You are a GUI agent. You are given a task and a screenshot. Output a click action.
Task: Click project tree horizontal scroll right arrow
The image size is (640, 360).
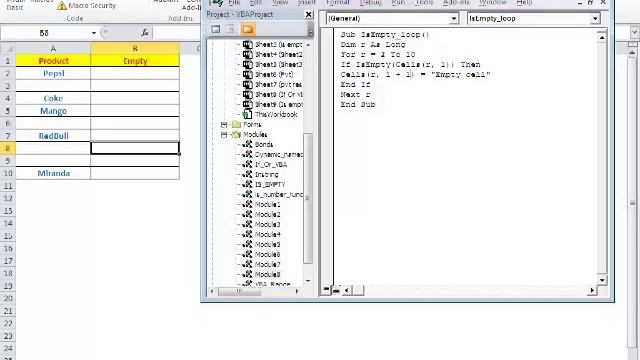[297, 291]
